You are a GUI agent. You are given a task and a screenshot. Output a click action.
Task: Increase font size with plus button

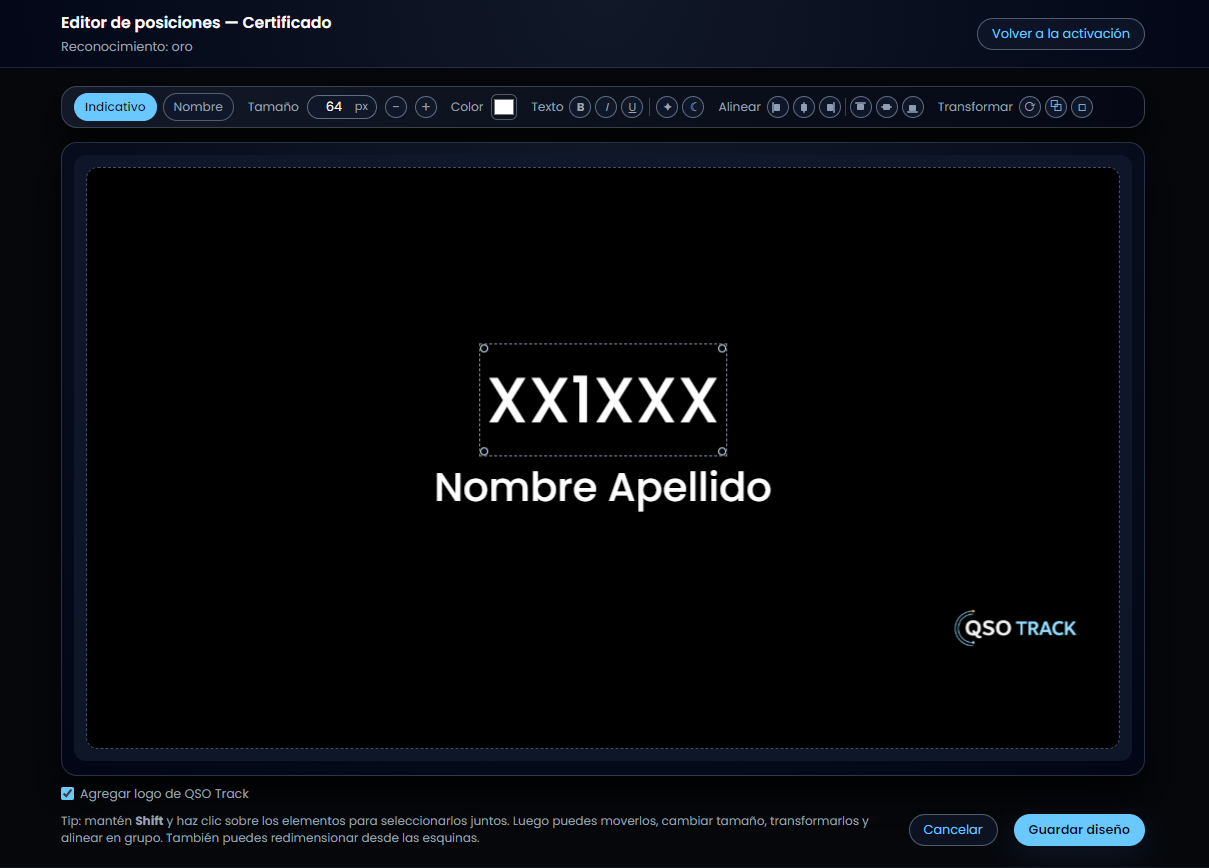coord(426,107)
